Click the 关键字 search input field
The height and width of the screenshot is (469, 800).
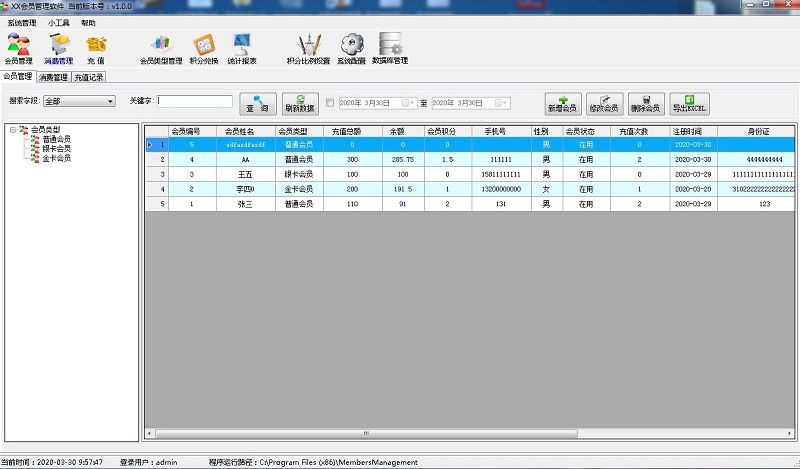coord(195,101)
